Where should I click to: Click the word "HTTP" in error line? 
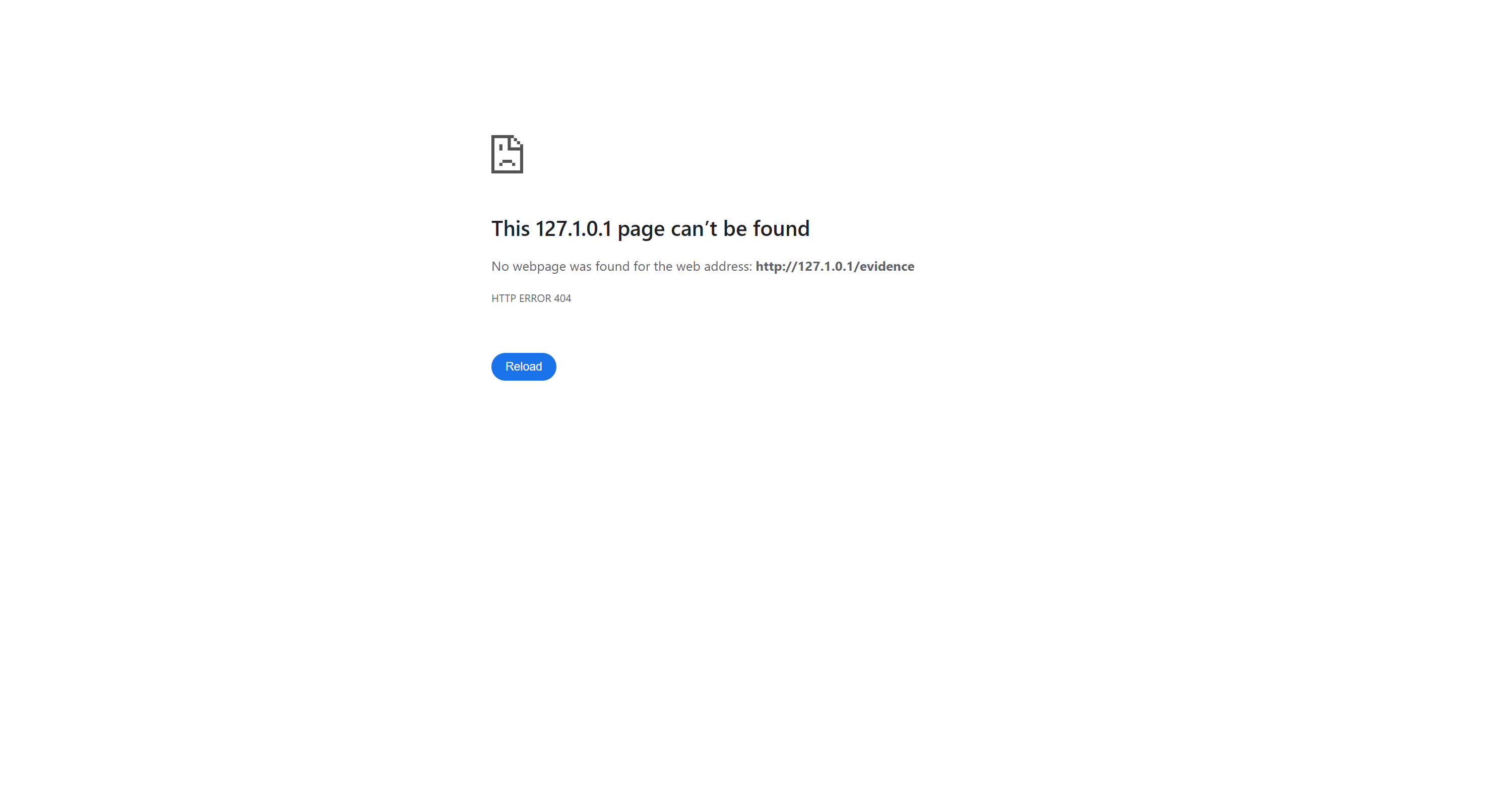[x=503, y=298]
